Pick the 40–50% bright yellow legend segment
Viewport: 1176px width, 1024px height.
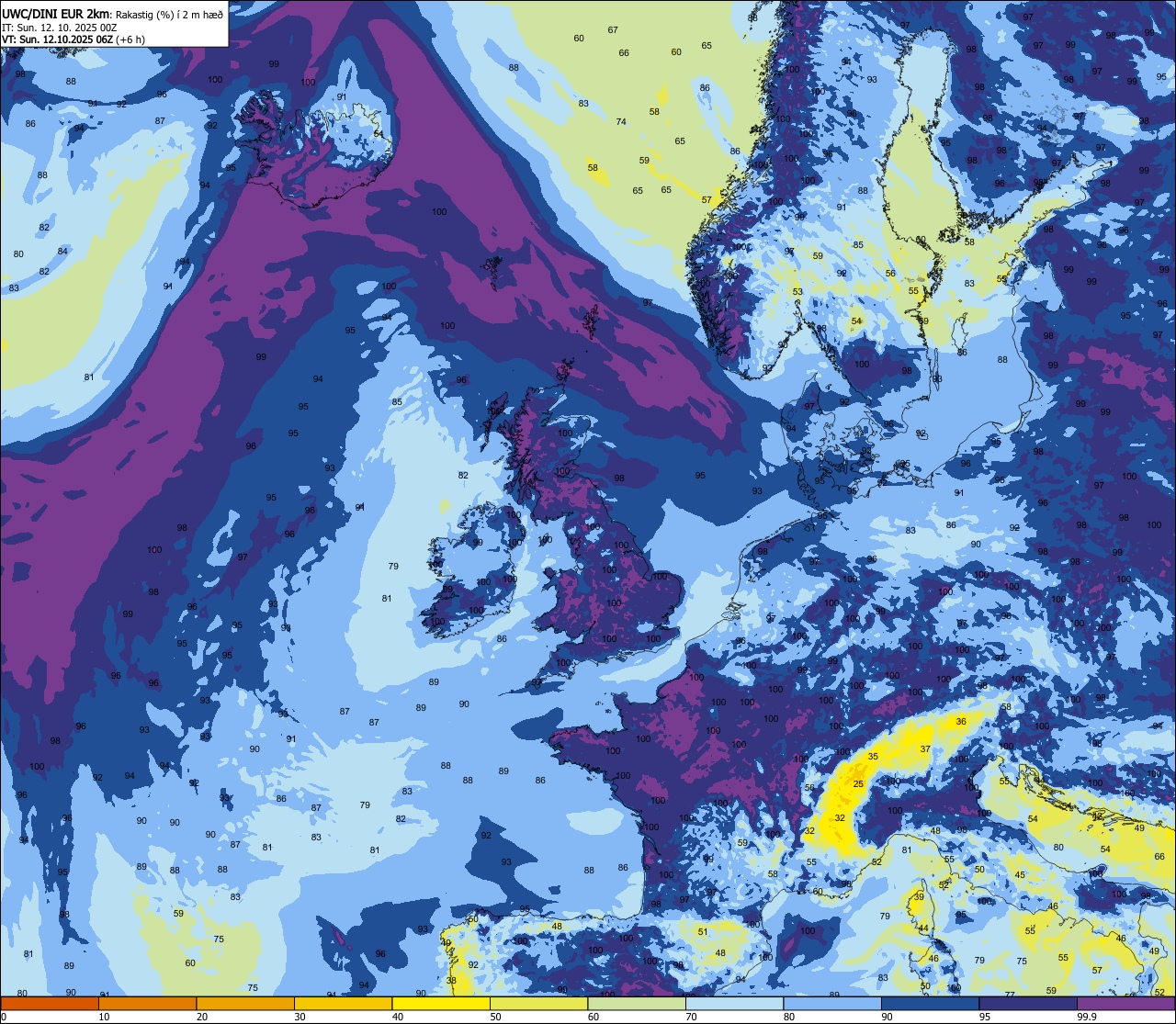pyautogui.click(x=440, y=1003)
